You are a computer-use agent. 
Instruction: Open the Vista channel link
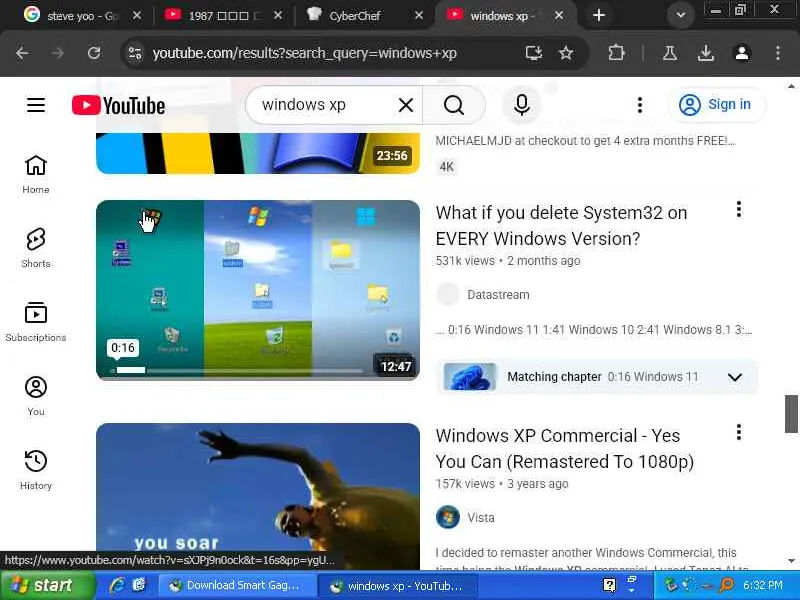[x=481, y=518]
